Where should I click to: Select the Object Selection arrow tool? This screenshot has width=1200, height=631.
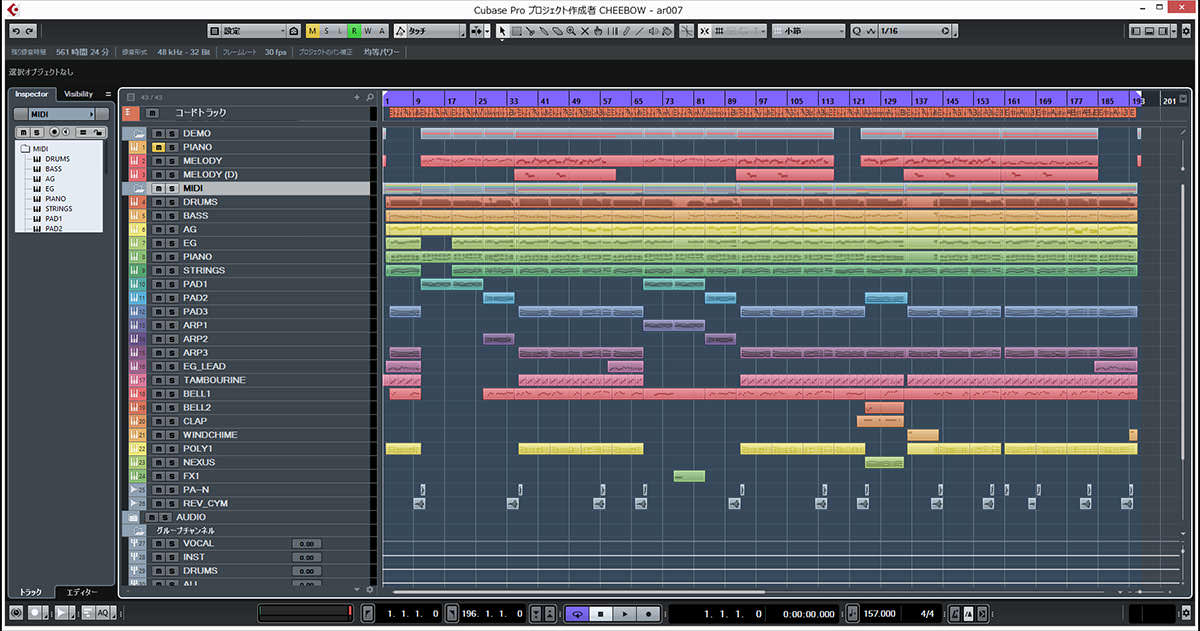tap(502, 31)
